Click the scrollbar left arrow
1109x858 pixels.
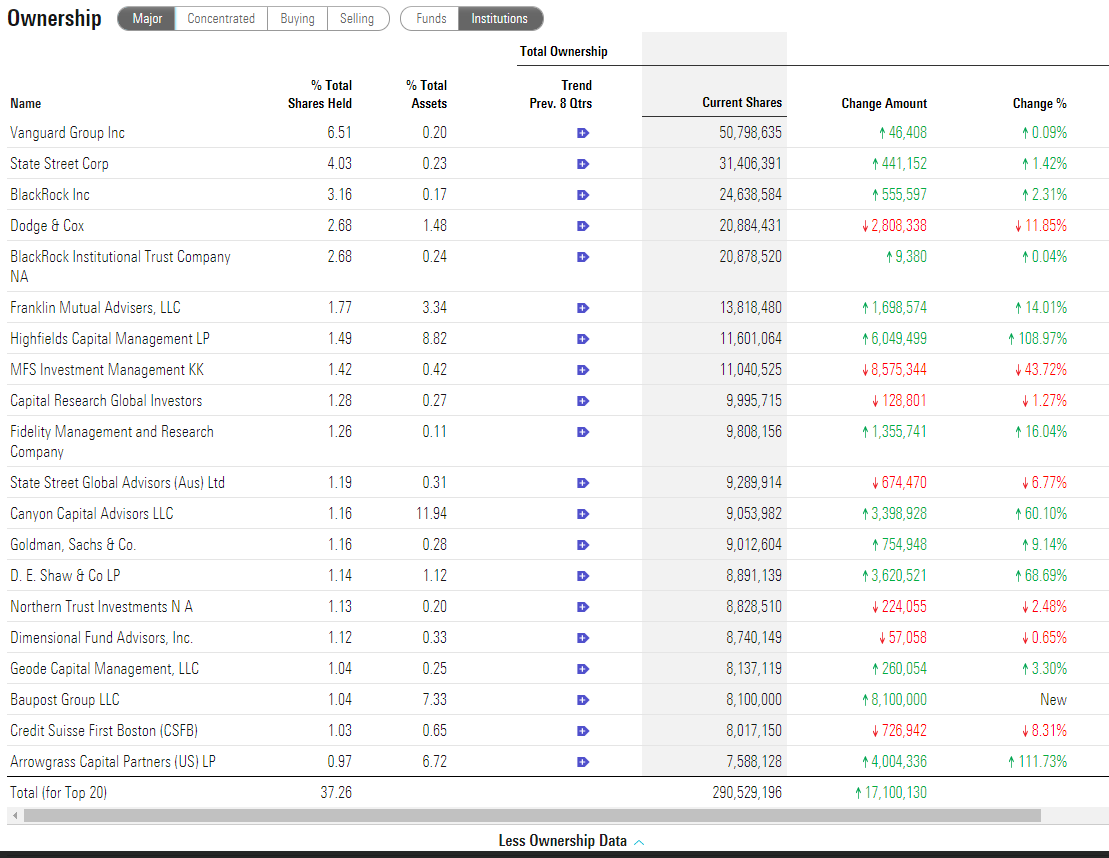pos(15,816)
